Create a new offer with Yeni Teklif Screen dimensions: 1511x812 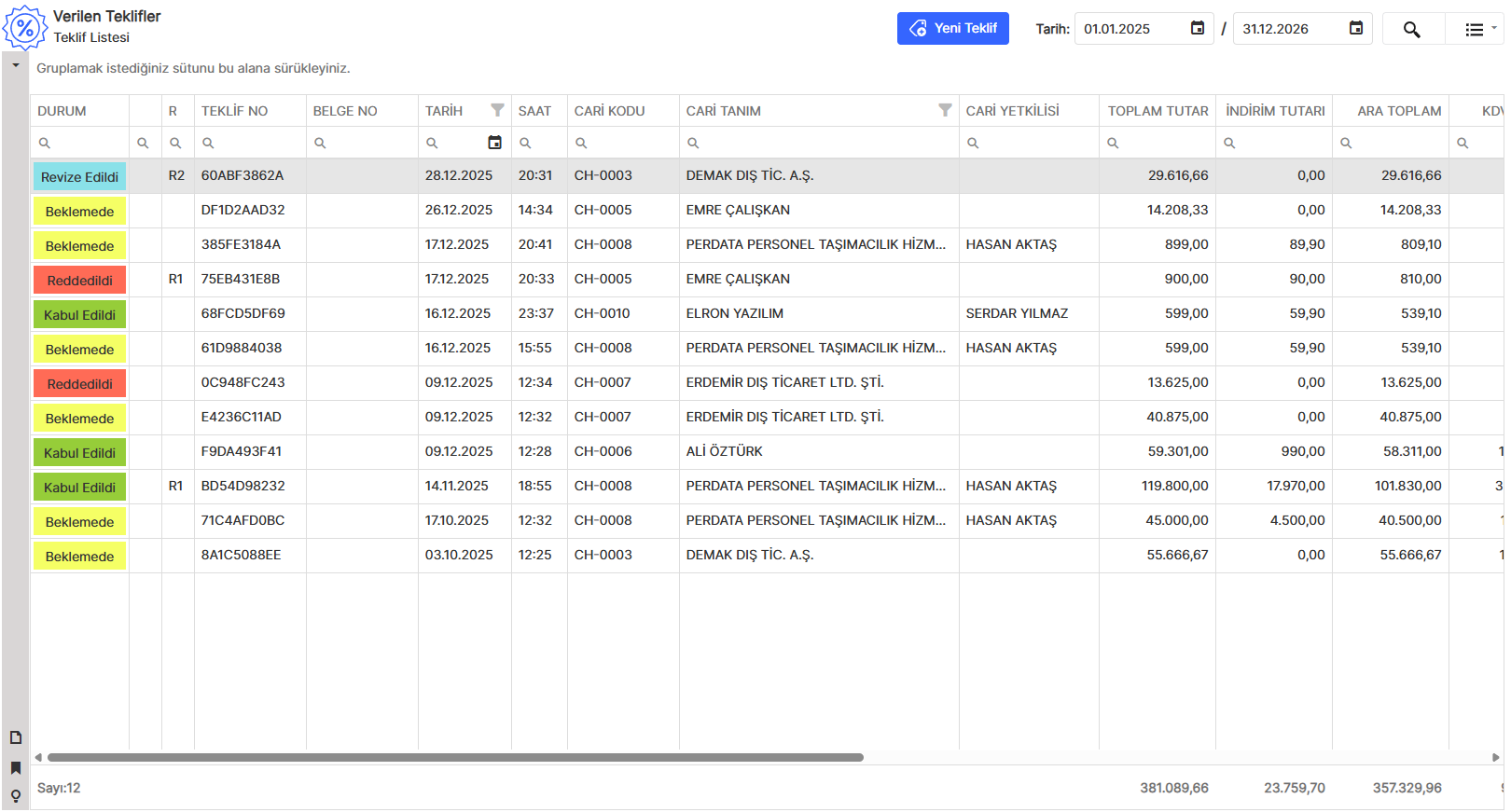pos(952,29)
